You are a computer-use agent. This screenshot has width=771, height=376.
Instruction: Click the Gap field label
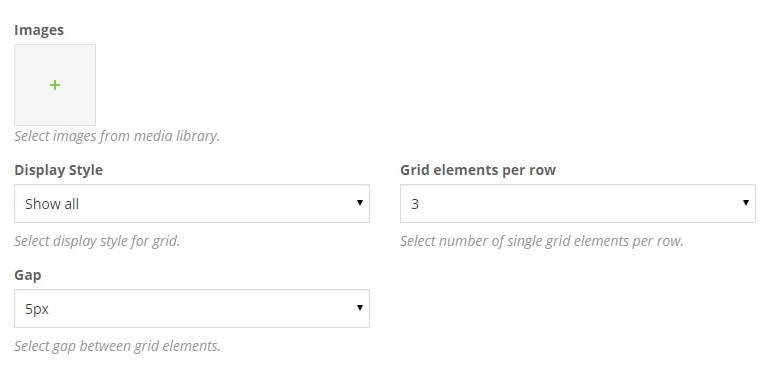point(28,275)
